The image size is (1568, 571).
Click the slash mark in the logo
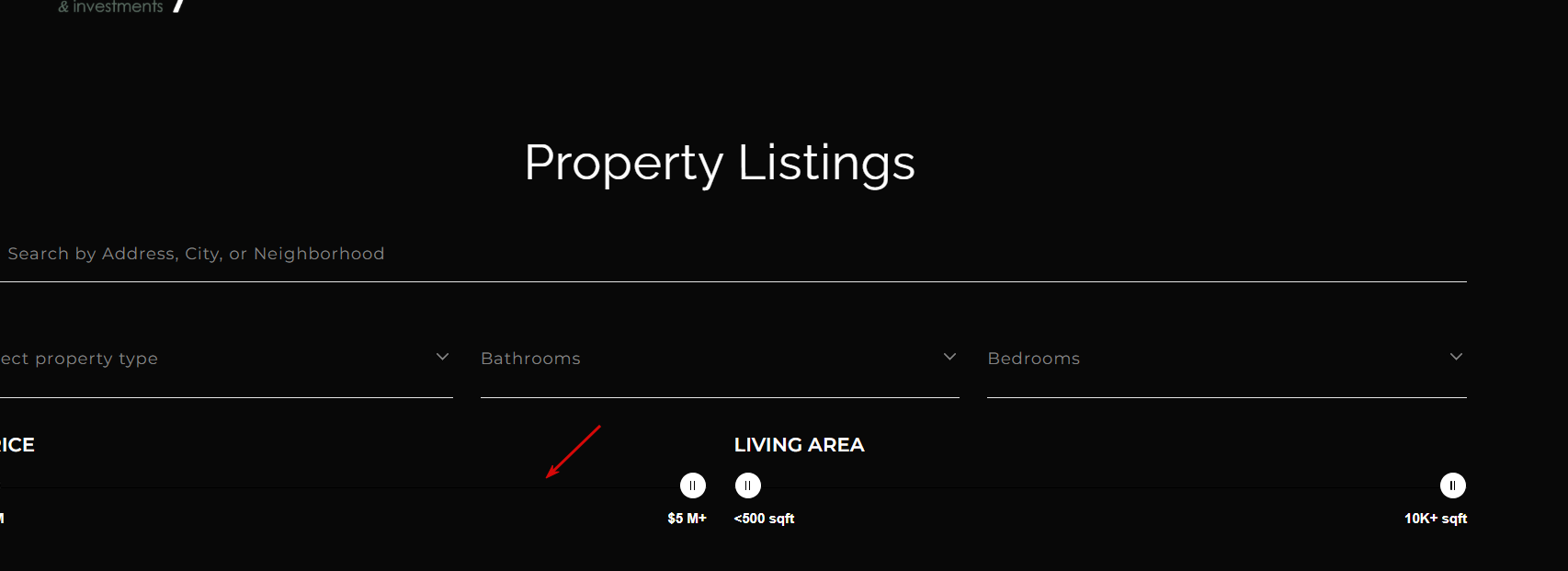pos(178,6)
